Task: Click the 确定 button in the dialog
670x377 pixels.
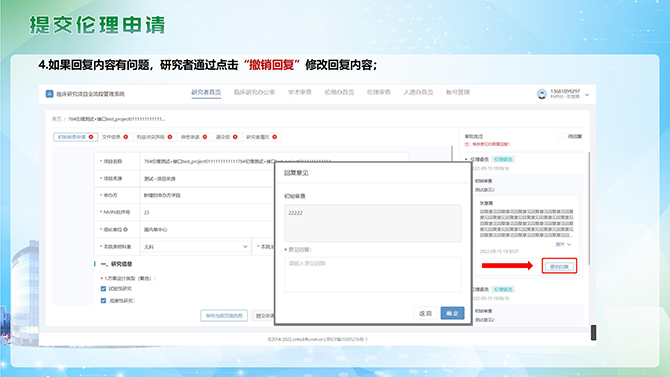Action: pyautogui.click(x=453, y=313)
